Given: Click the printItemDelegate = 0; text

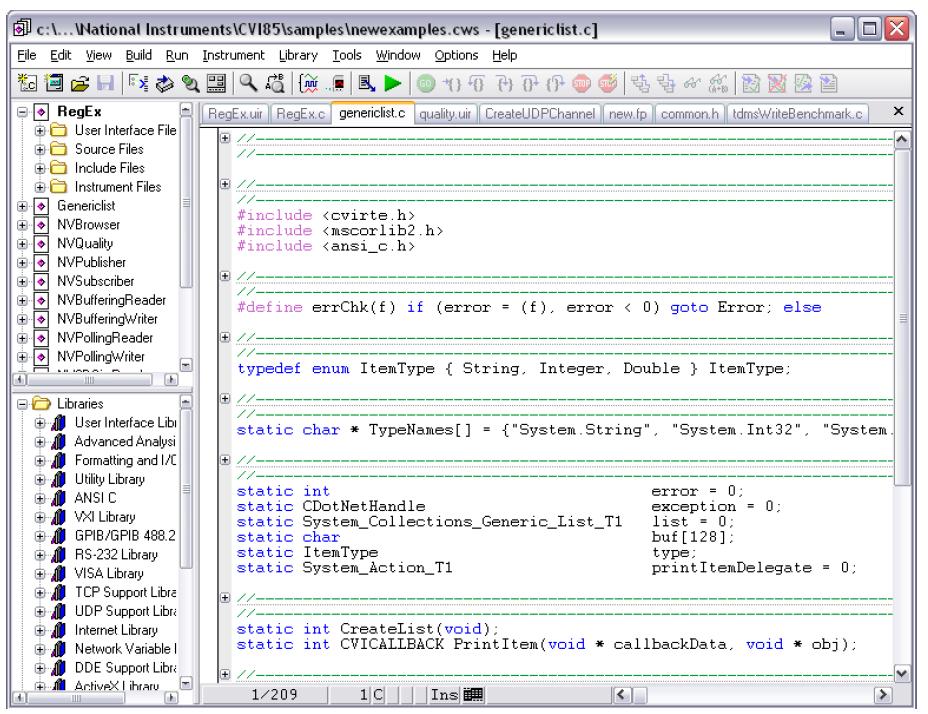Looking at the screenshot, I should tap(754, 567).
